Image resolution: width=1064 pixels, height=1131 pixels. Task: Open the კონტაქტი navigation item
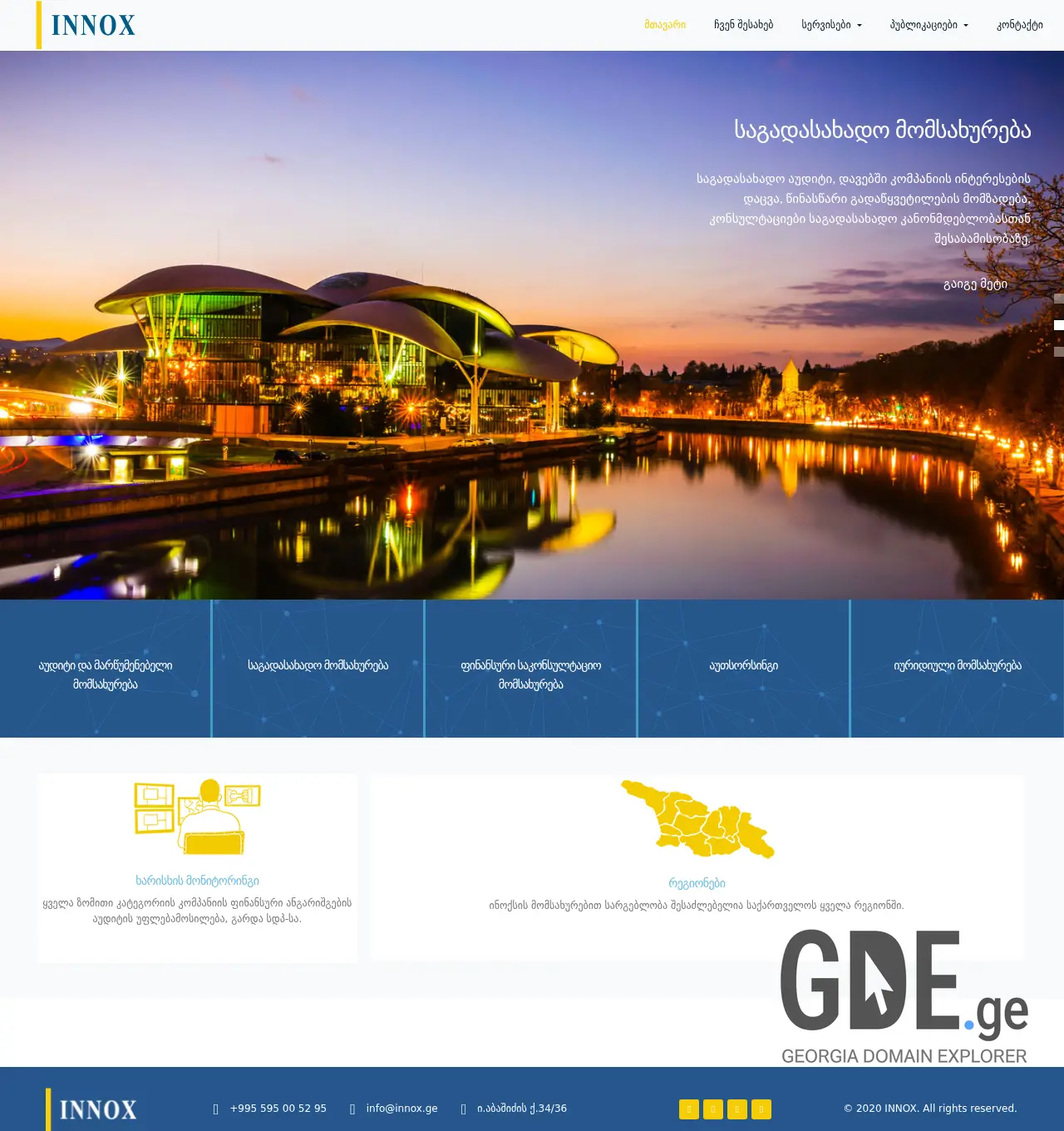(x=1022, y=25)
